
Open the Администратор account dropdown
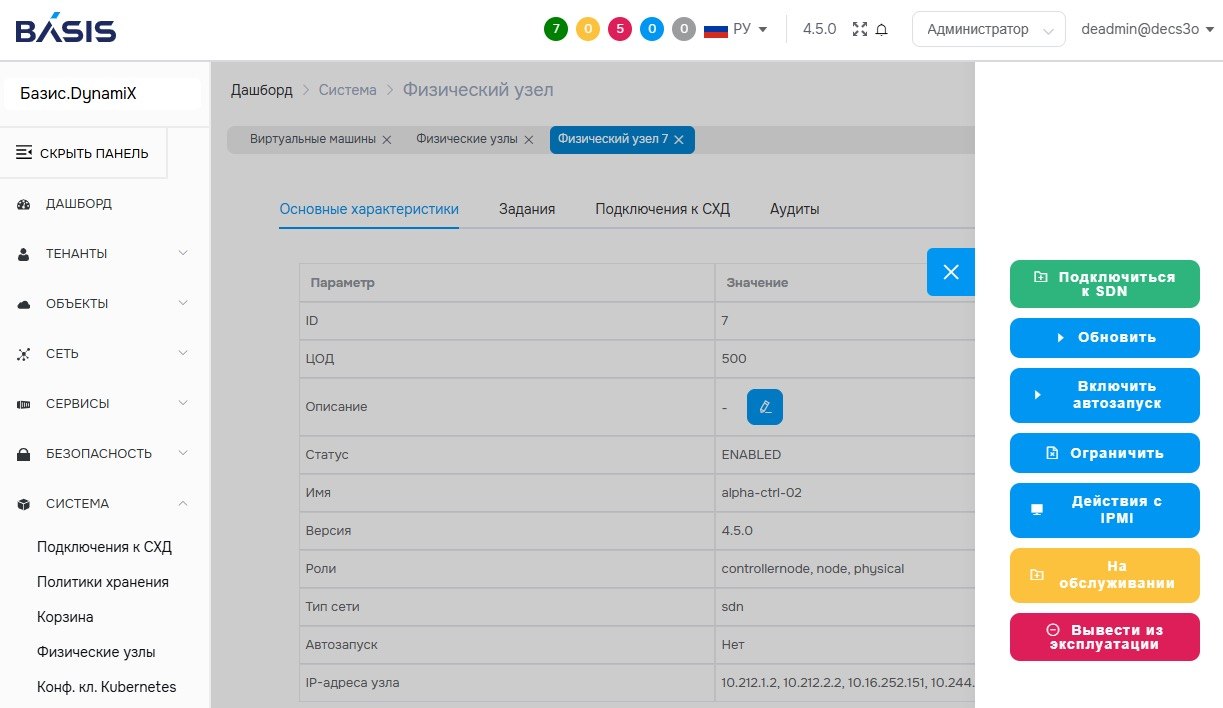tap(988, 29)
